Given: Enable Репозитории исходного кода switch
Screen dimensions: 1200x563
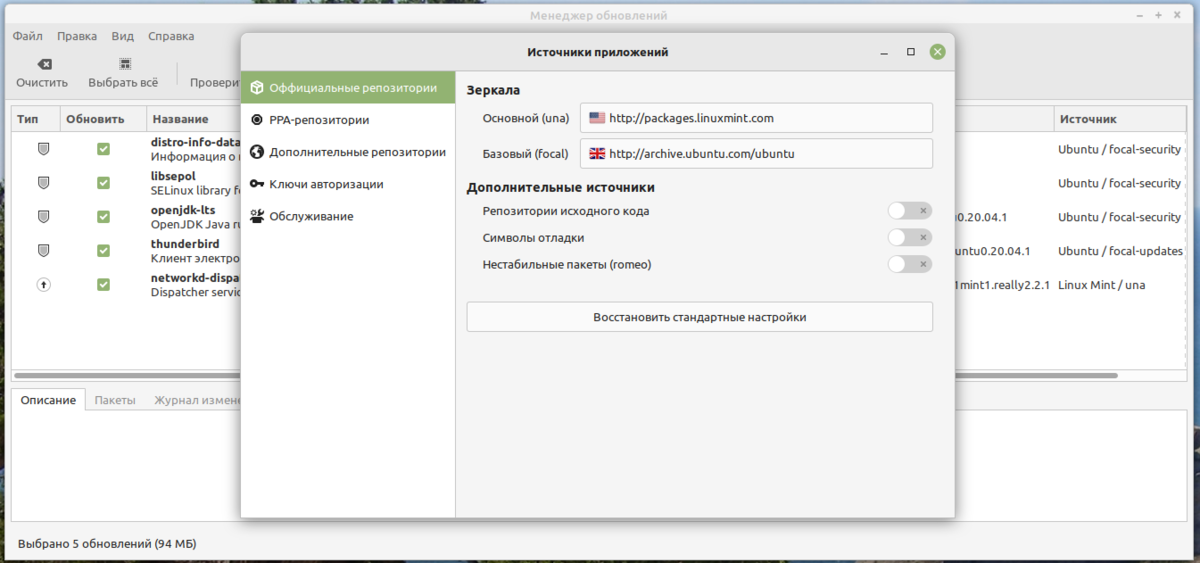Looking at the screenshot, I should tap(910, 211).
